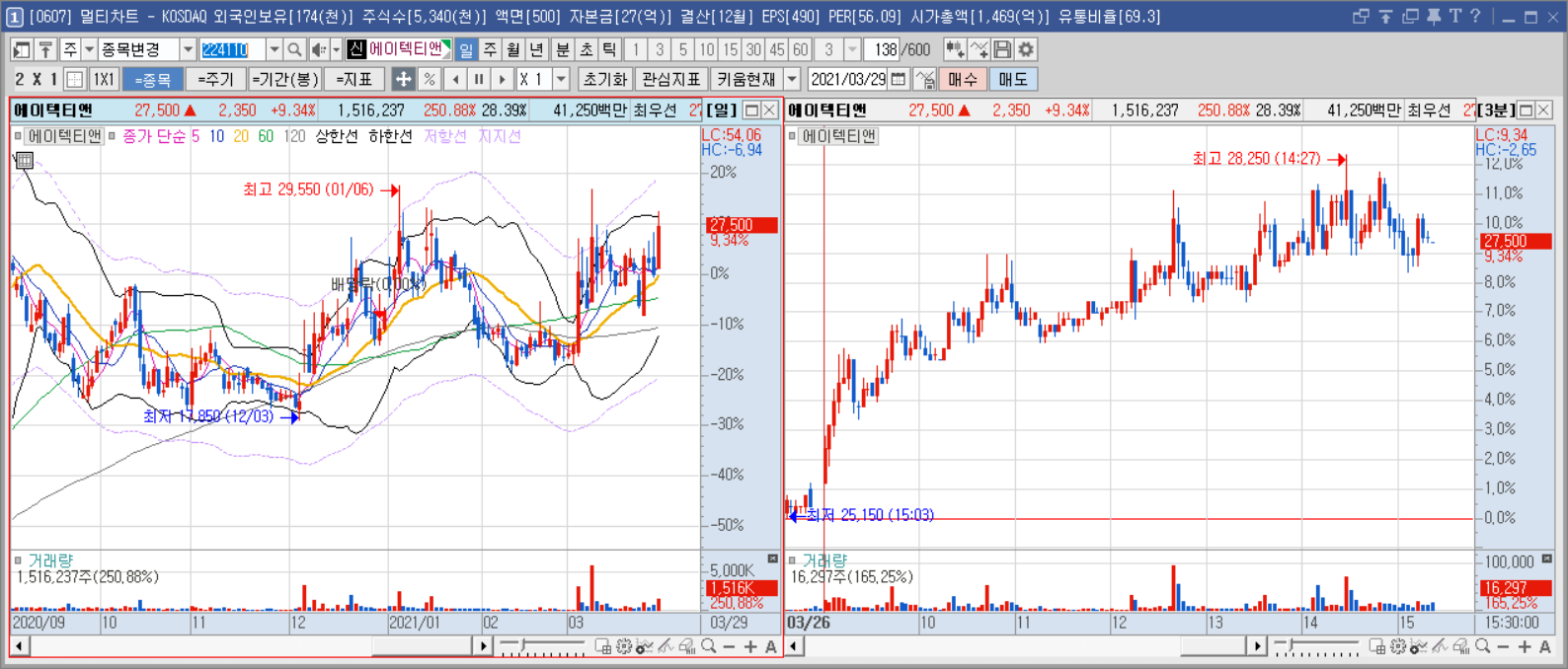Click the chart lock icon beside calendar
Screen dimensions: 1568x669
[x=925, y=79]
